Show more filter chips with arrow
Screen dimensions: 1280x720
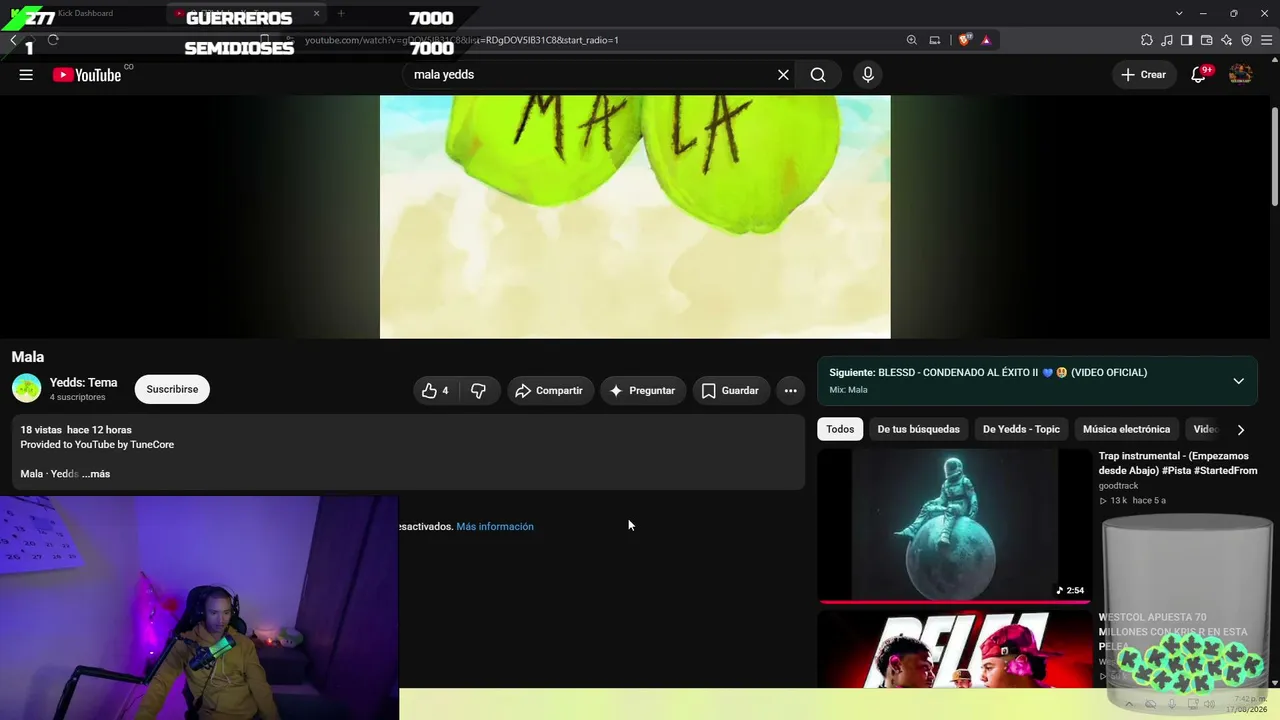click(1241, 430)
